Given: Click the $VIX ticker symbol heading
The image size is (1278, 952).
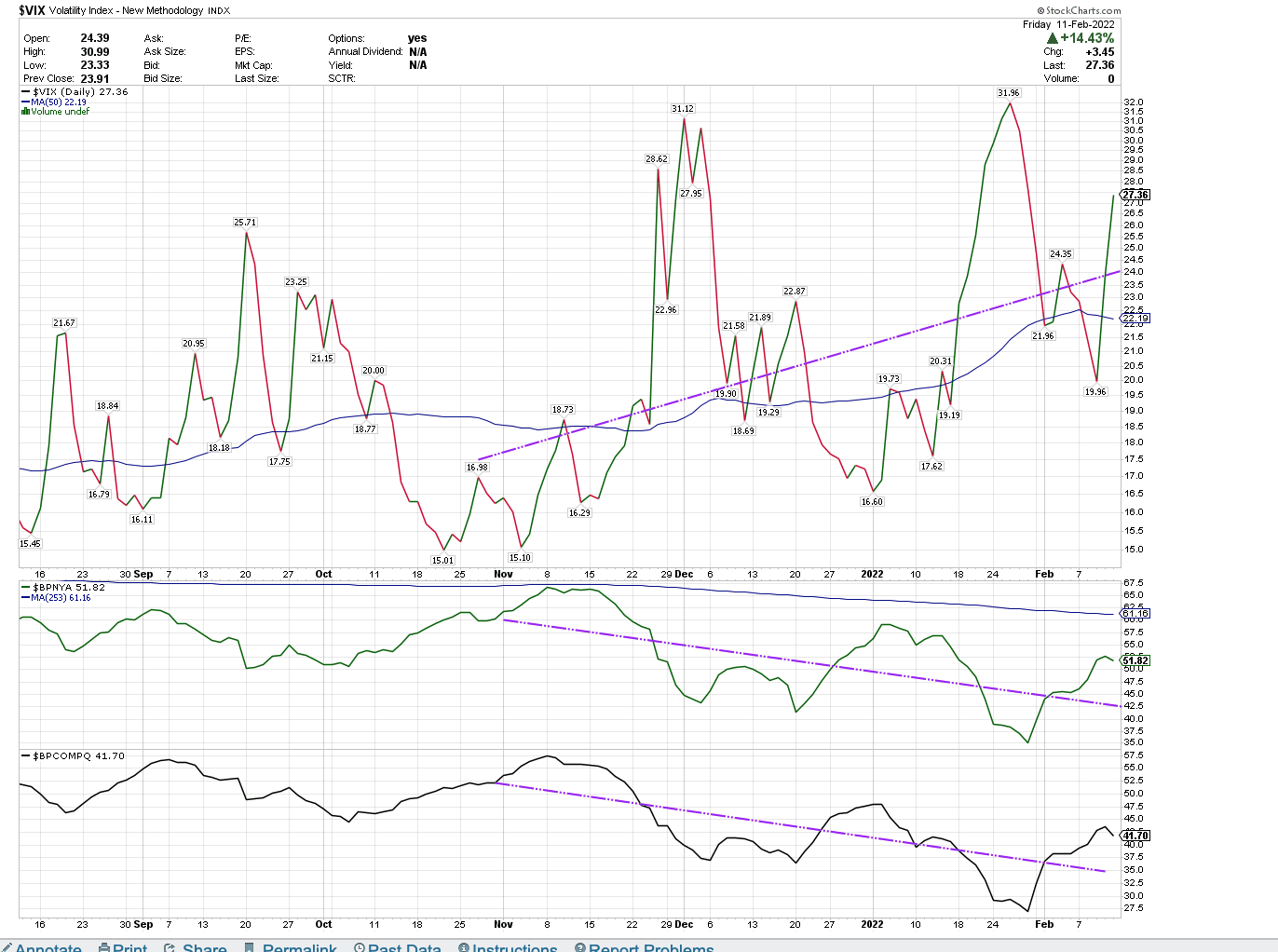Looking at the screenshot, I should click(32, 10).
